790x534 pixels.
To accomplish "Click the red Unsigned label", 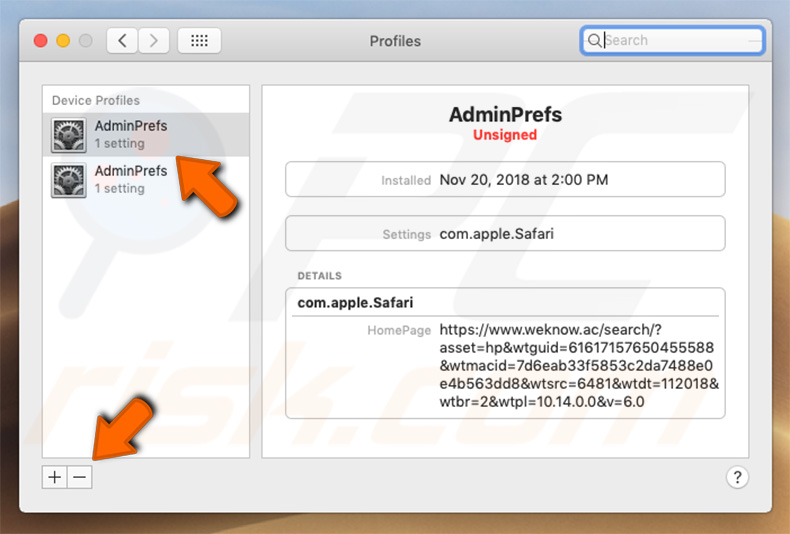I will (x=505, y=135).
